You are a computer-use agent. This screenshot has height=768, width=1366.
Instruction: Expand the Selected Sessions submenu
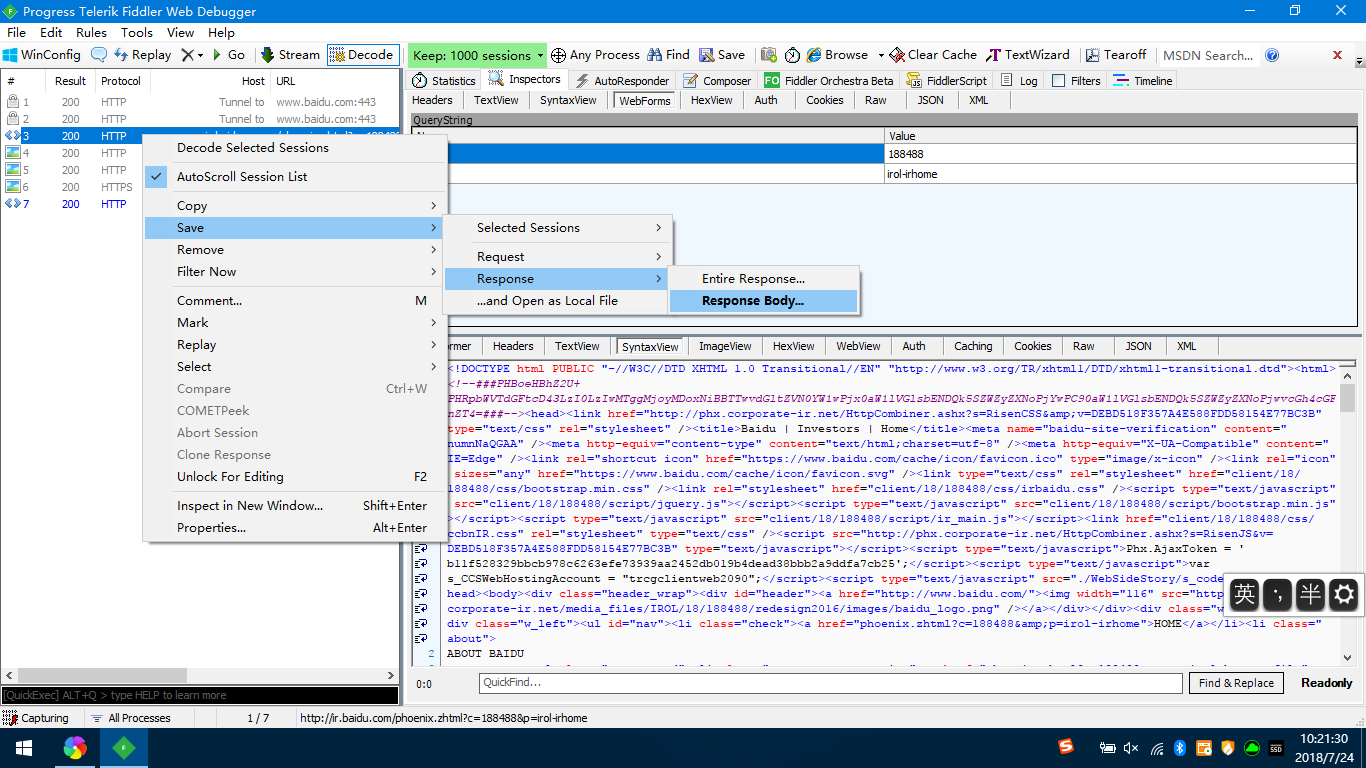[x=558, y=228]
